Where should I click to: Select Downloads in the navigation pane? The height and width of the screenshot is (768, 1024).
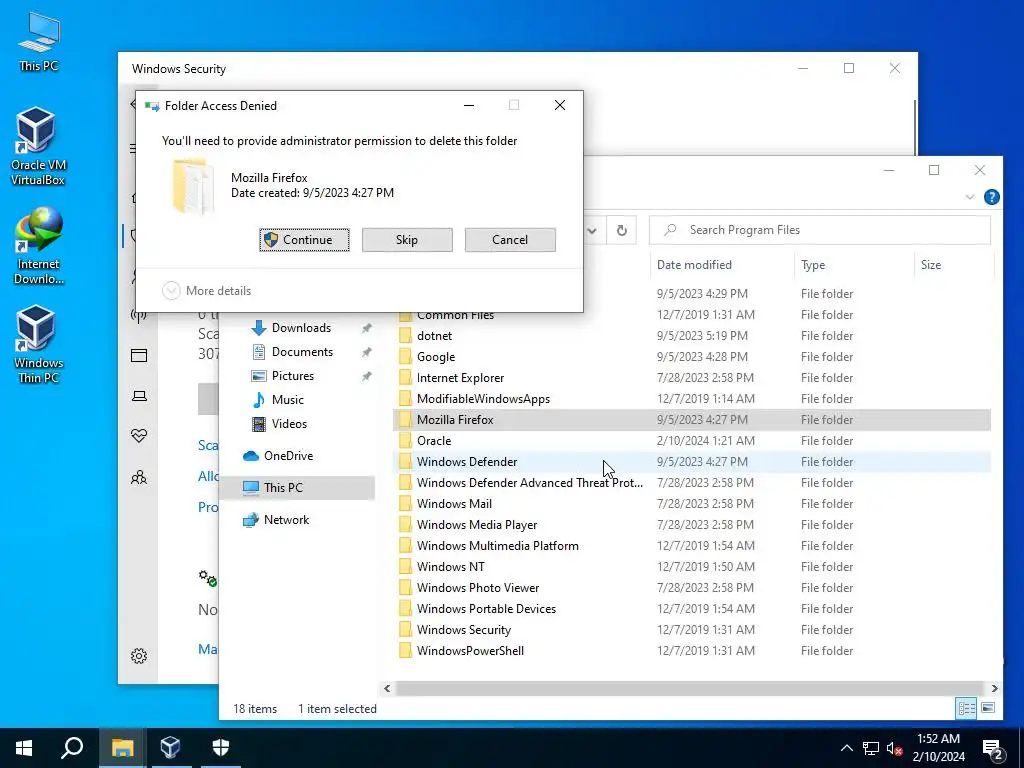coord(301,328)
